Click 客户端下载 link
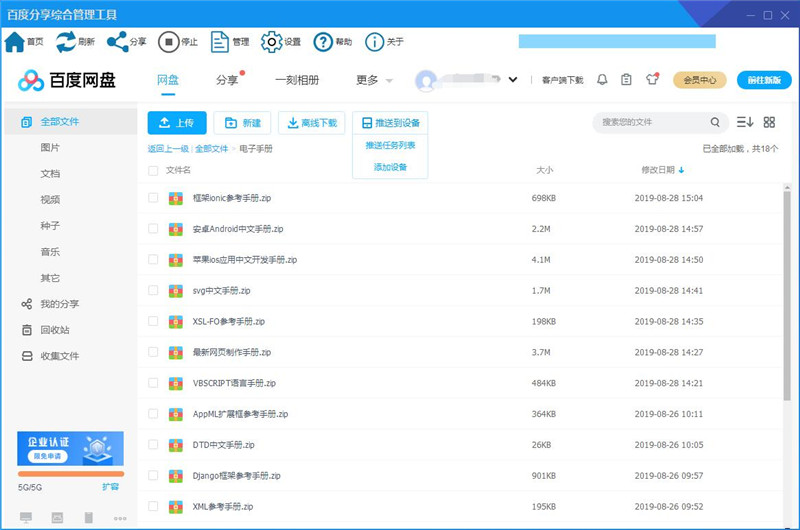This screenshot has width=800, height=530. click(562, 80)
